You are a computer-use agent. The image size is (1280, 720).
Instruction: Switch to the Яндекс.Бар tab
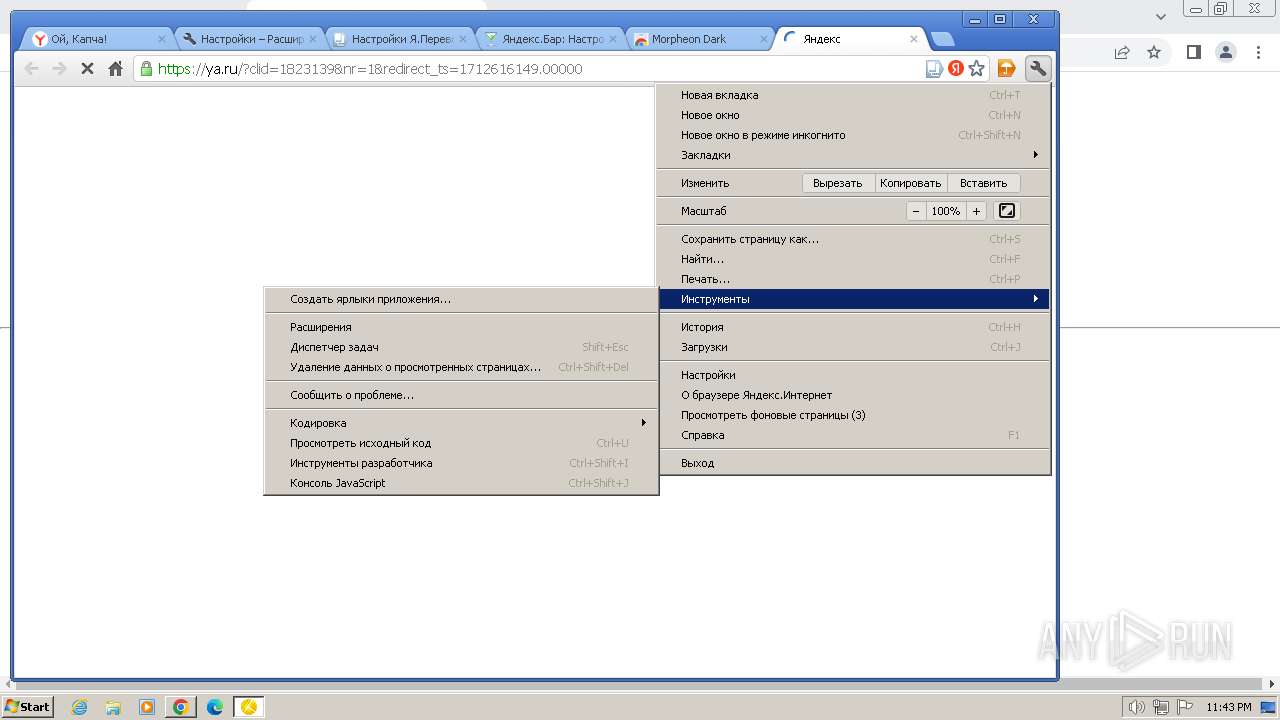[551, 39]
